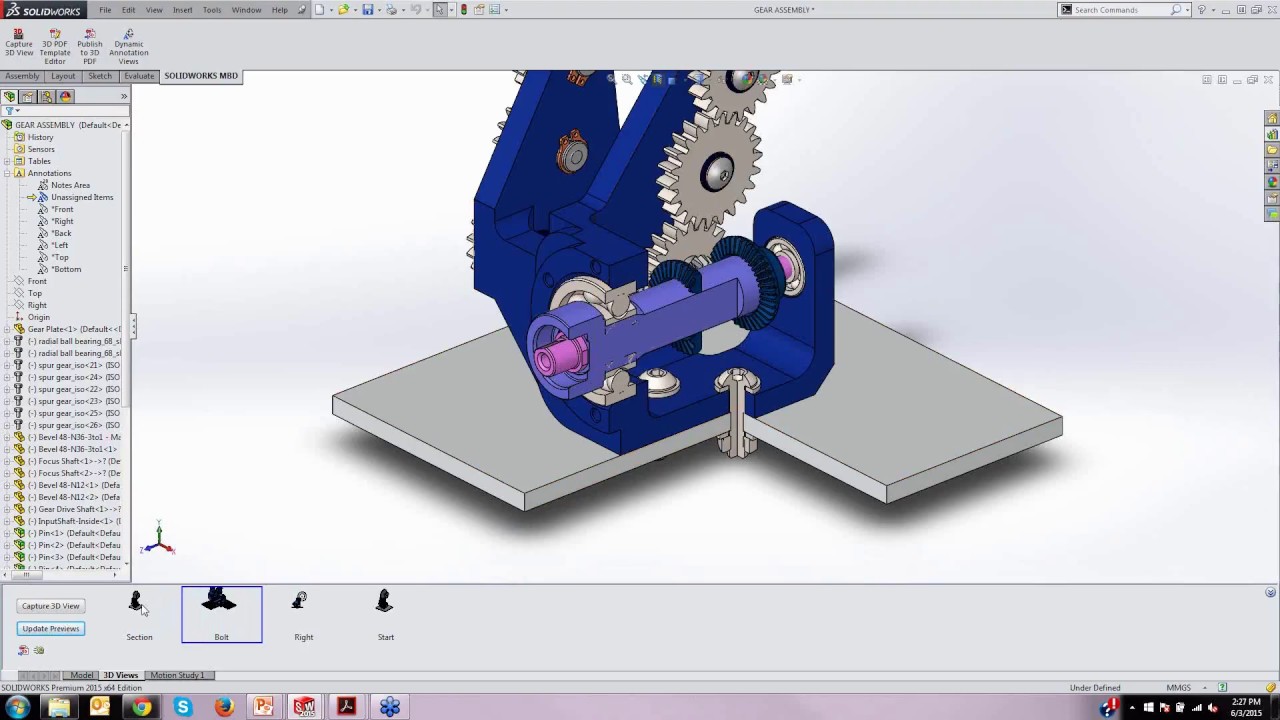Click the Capture 3D View button in panel
The width and height of the screenshot is (1280, 720).
tap(51, 606)
